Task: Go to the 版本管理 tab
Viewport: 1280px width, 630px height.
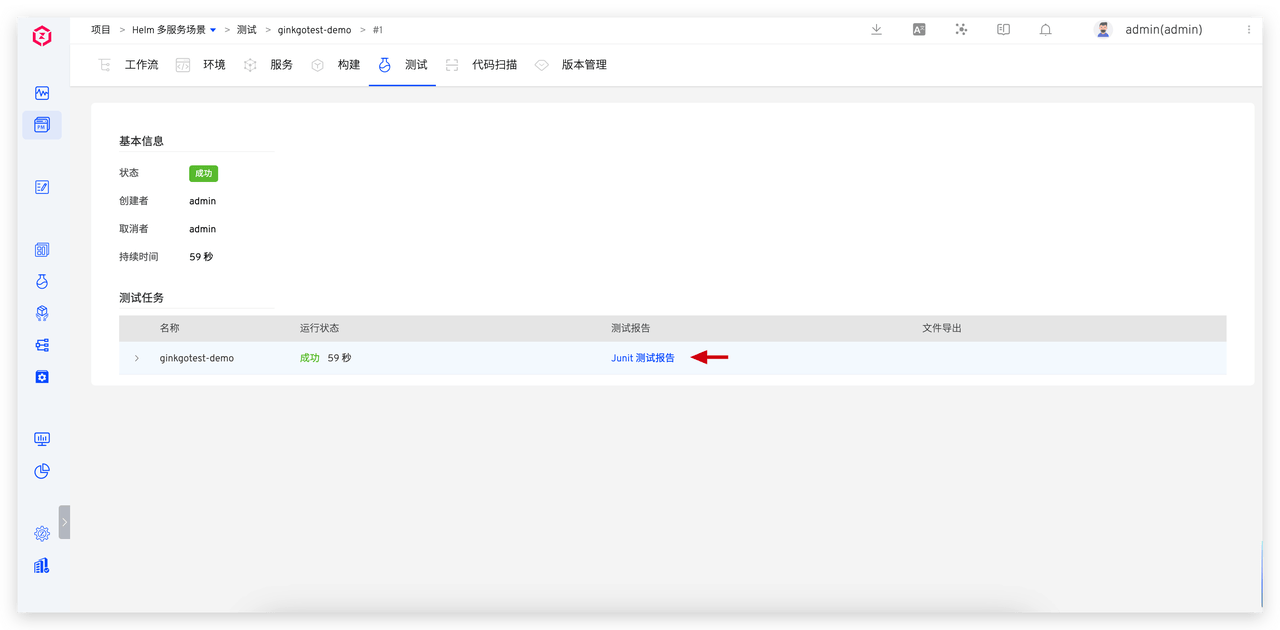Action: [583, 65]
